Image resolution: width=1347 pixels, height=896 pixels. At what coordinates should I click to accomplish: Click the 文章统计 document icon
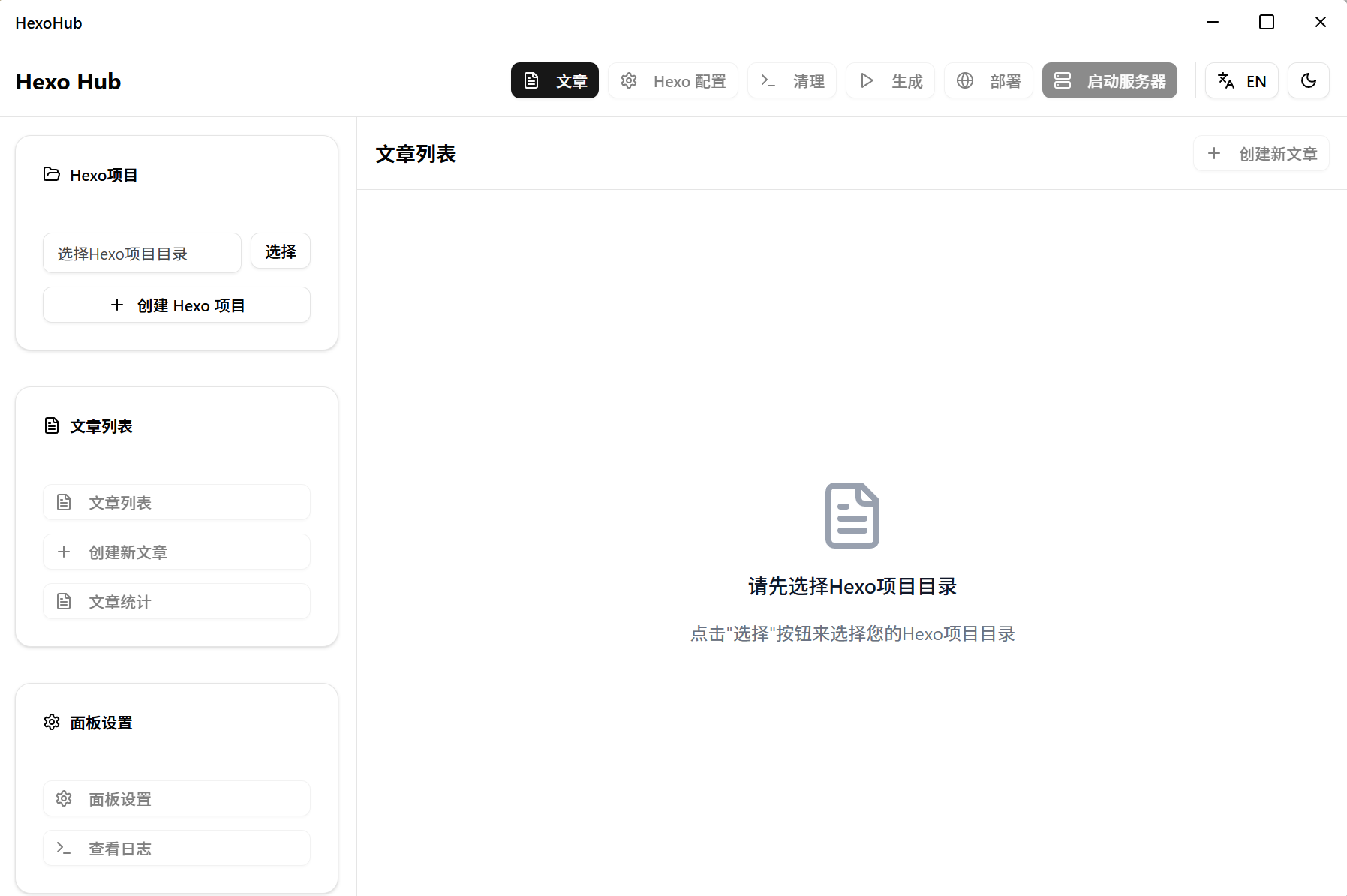(64, 600)
